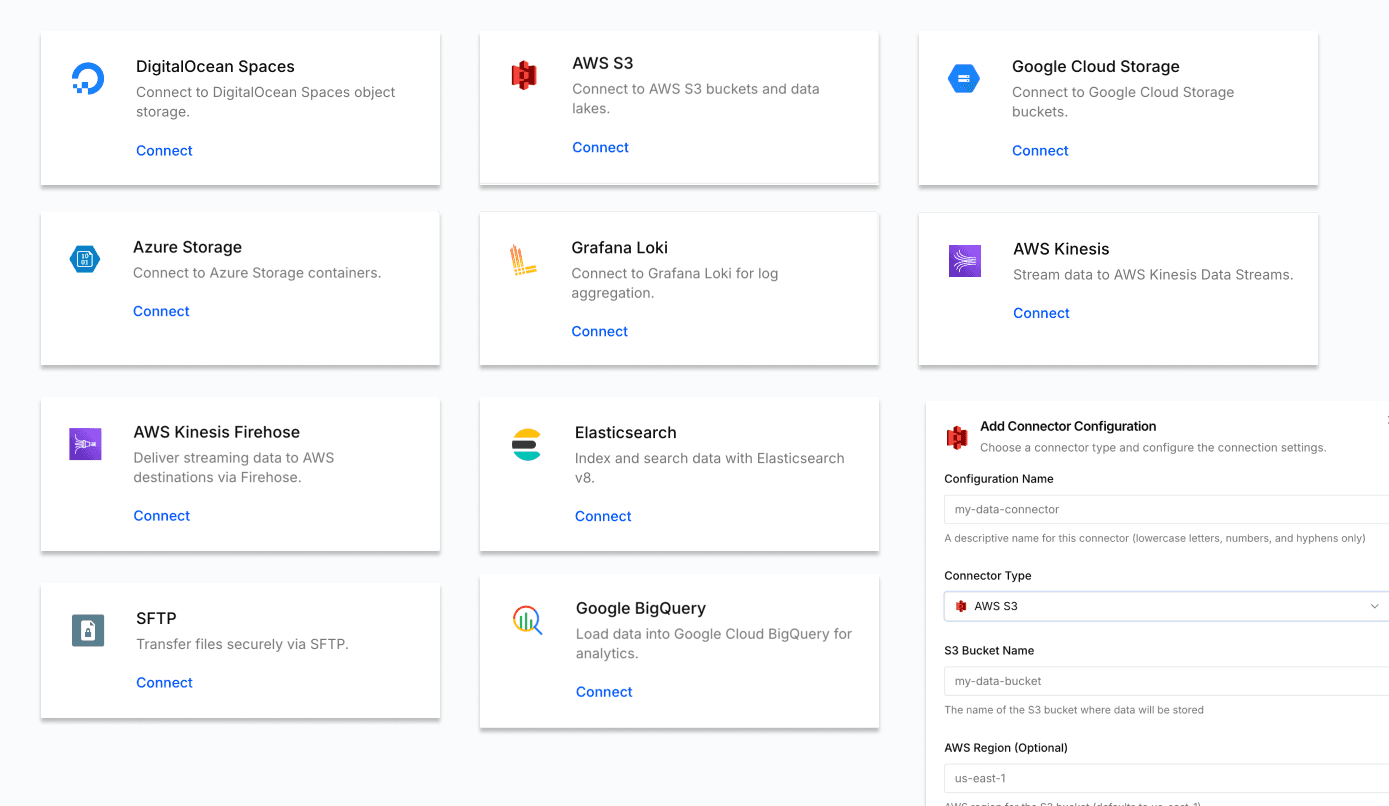Click the 'Configuration Name' label
Viewport: 1389px width, 806px height.
998,479
